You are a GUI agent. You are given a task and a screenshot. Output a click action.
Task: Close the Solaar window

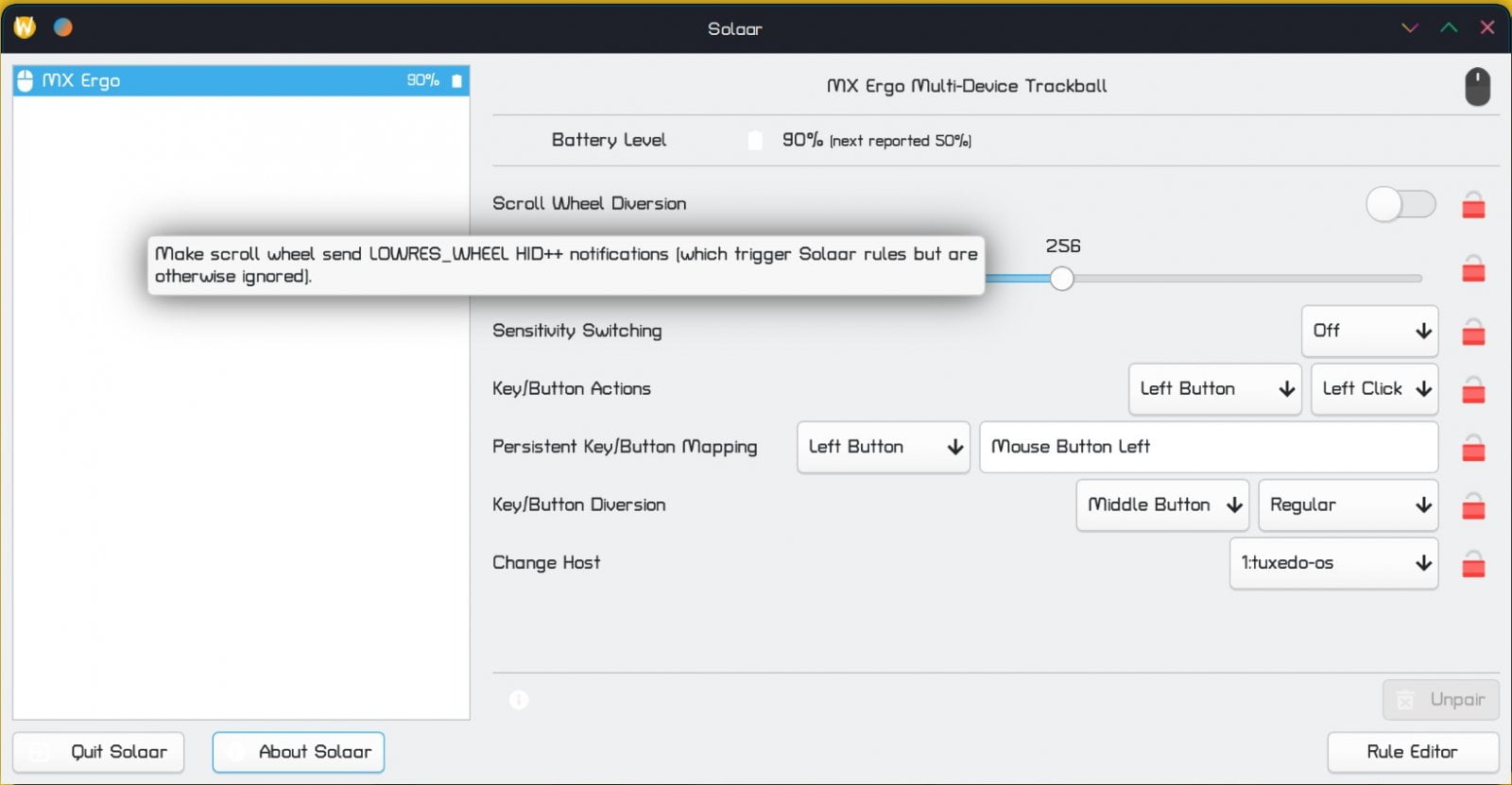click(x=1487, y=27)
